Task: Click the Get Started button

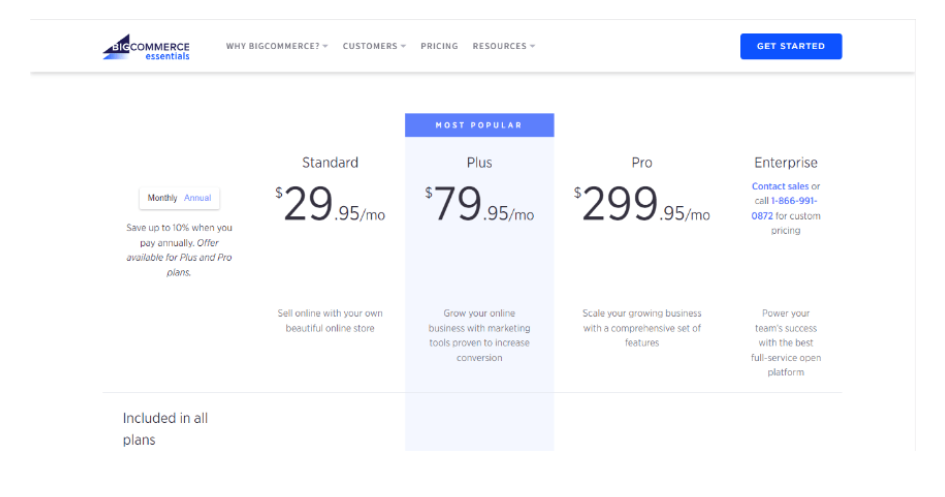Action: pyautogui.click(x=791, y=46)
